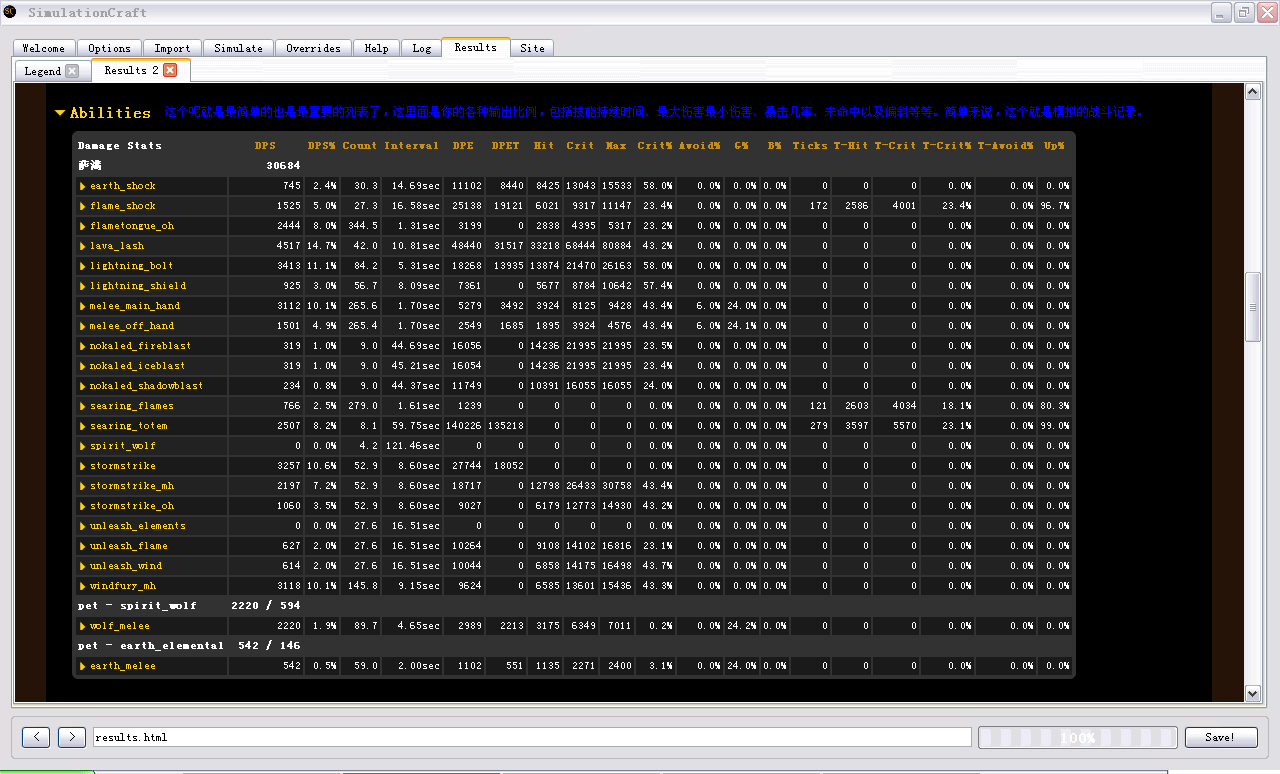
Task: Close the Legend tab with its X icon
Action: pyautogui.click(x=72, y=71)
